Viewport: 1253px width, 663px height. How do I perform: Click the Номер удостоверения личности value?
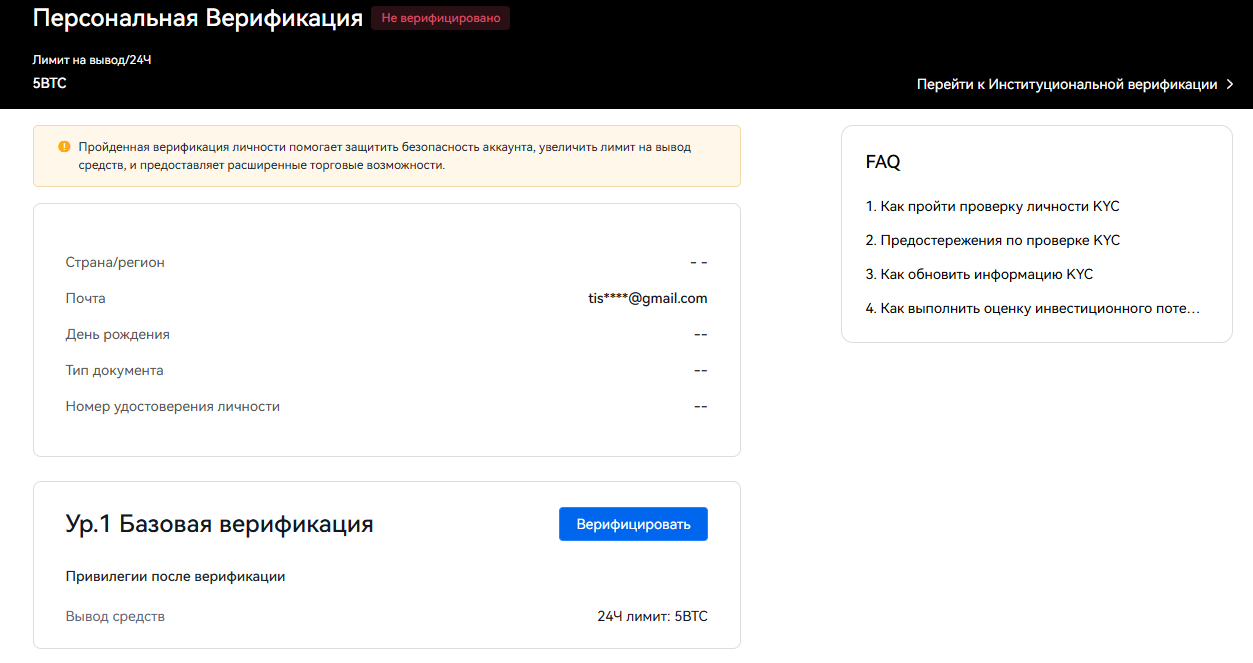coord(699,406)
